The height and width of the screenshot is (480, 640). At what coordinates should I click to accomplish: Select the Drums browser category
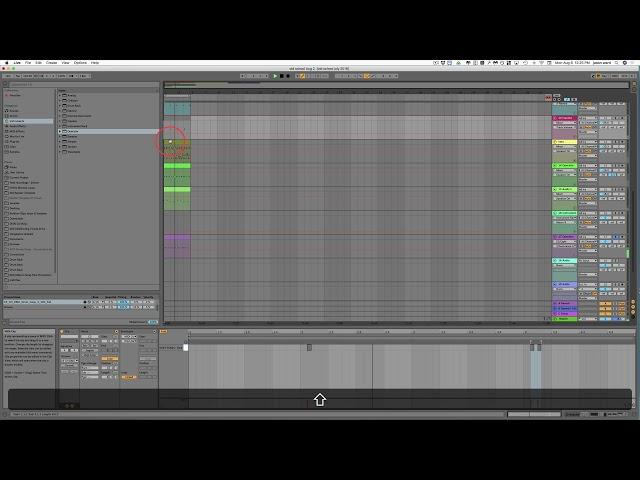tap(14, 116)
